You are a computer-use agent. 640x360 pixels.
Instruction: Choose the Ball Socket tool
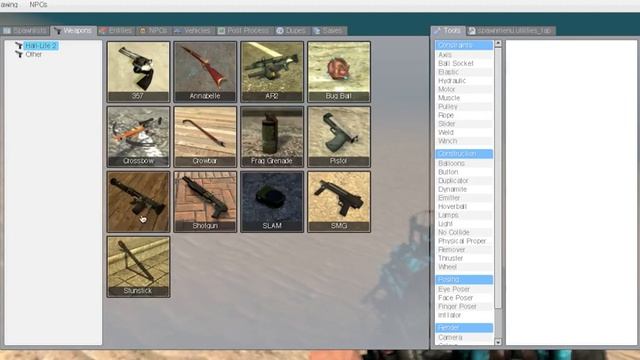click(464, 63)
